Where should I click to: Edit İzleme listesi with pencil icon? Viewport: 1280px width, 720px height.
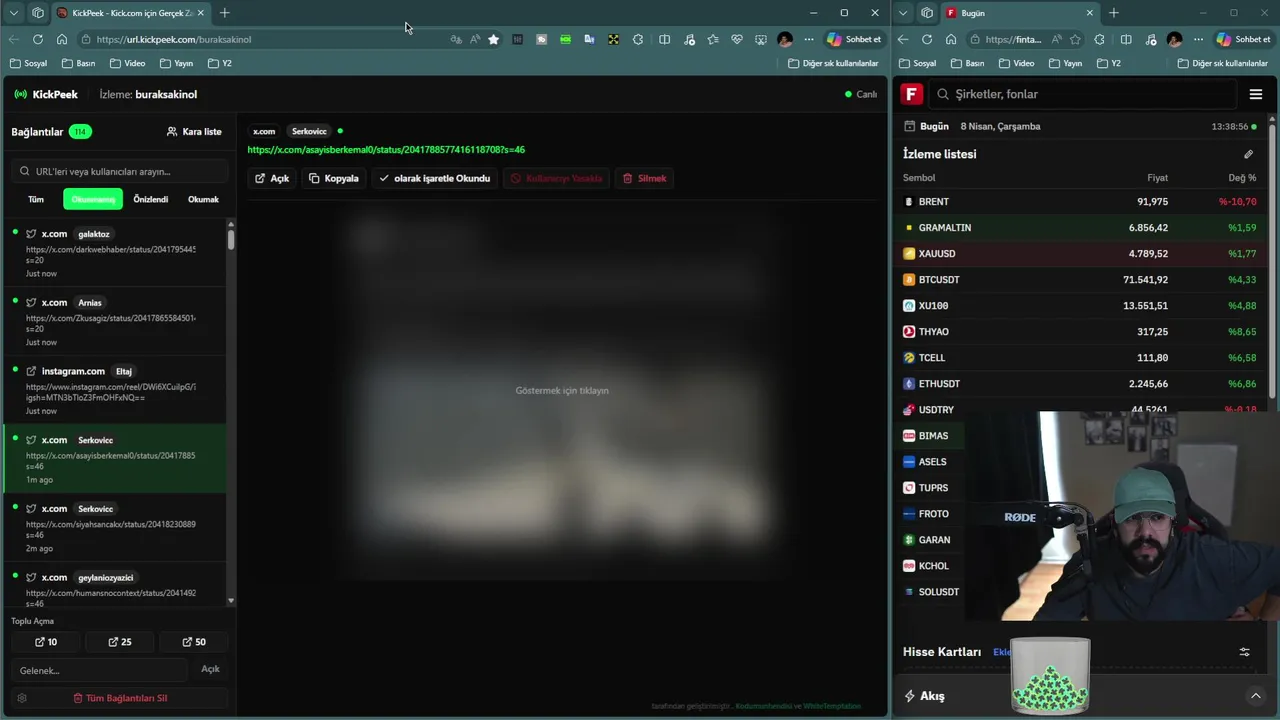click(x=1248, y=154)
